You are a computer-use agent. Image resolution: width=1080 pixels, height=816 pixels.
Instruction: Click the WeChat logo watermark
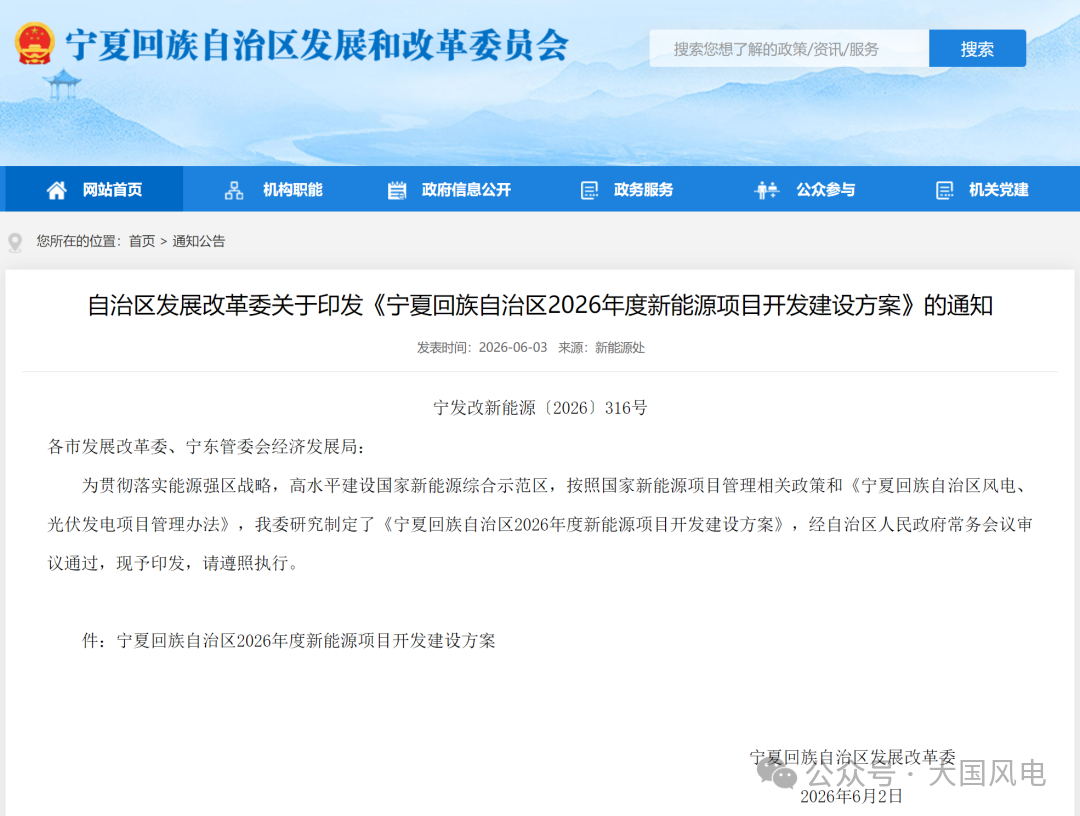click(x=777, y=773)
